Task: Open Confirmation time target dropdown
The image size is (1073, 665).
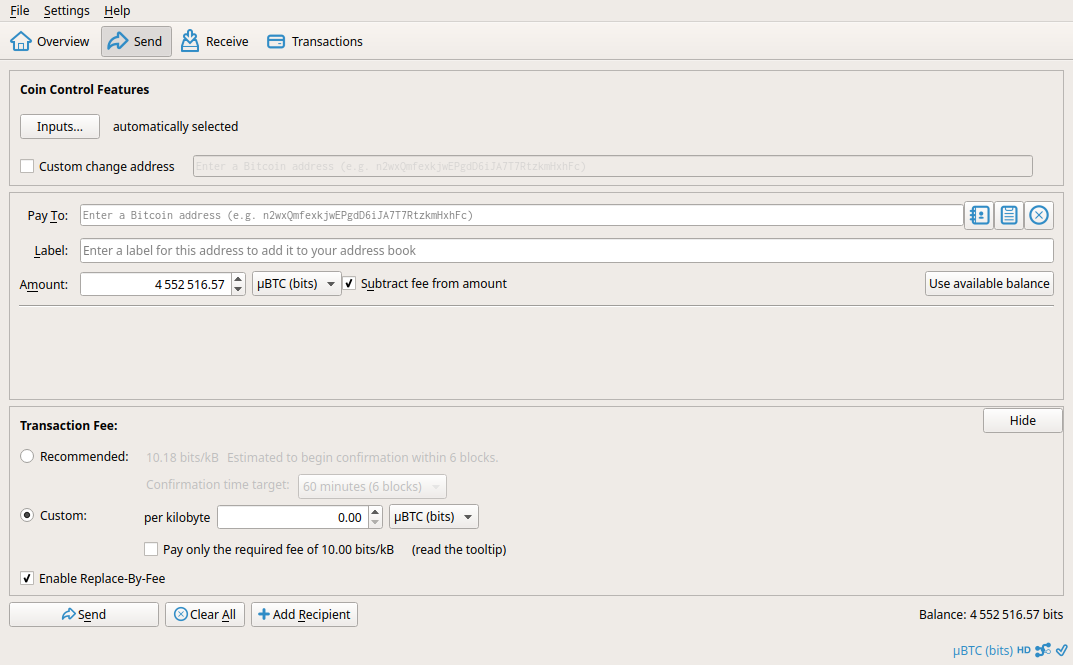Action: click(372, 486)
